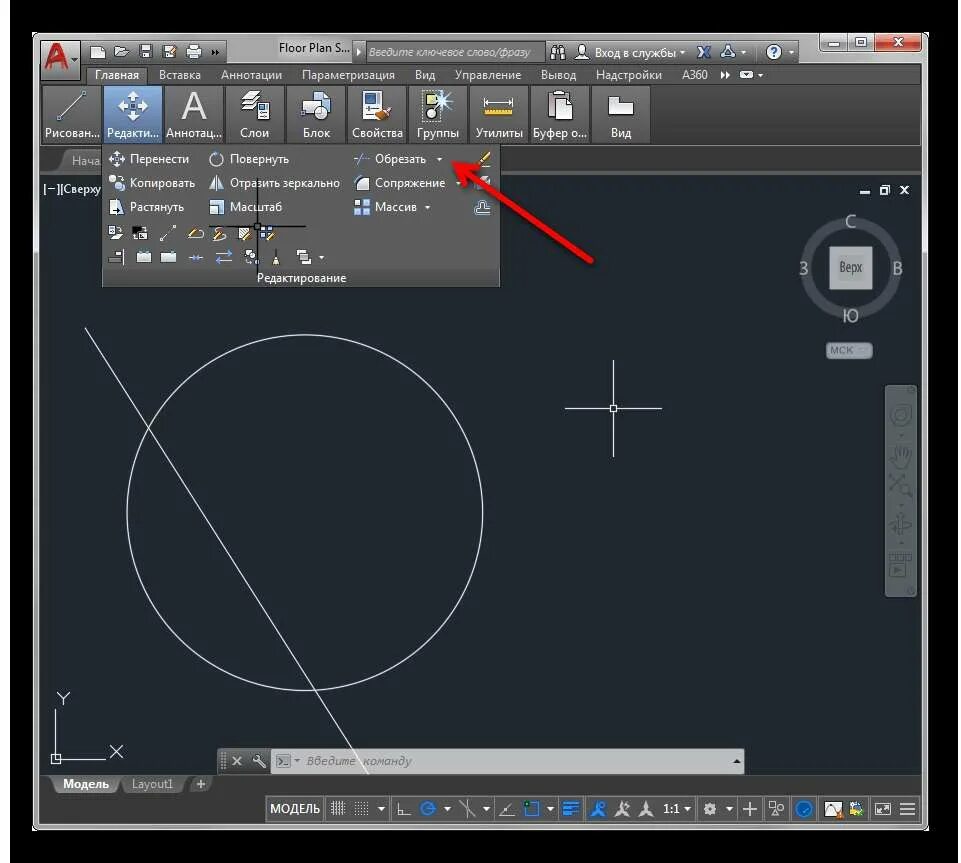
Task: Select the Отразить зеркально mirror tool
Action: pos(274,183)
